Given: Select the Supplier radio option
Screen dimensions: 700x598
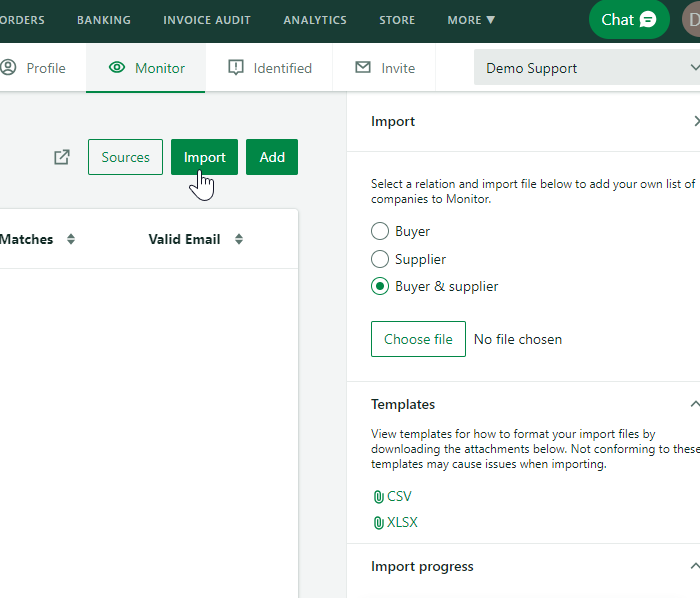Looking at the screenshot, I should point(380,259).
